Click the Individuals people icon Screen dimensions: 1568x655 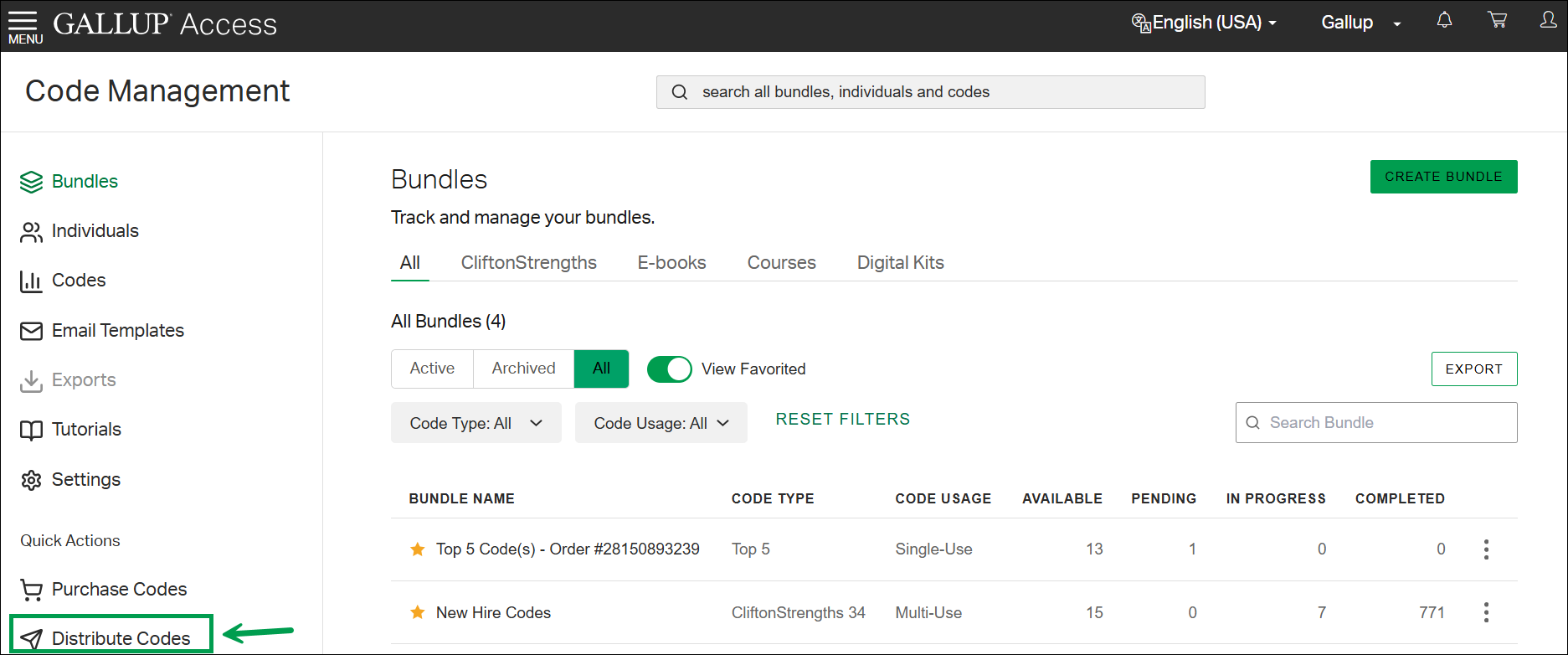(x=31, y=232)
